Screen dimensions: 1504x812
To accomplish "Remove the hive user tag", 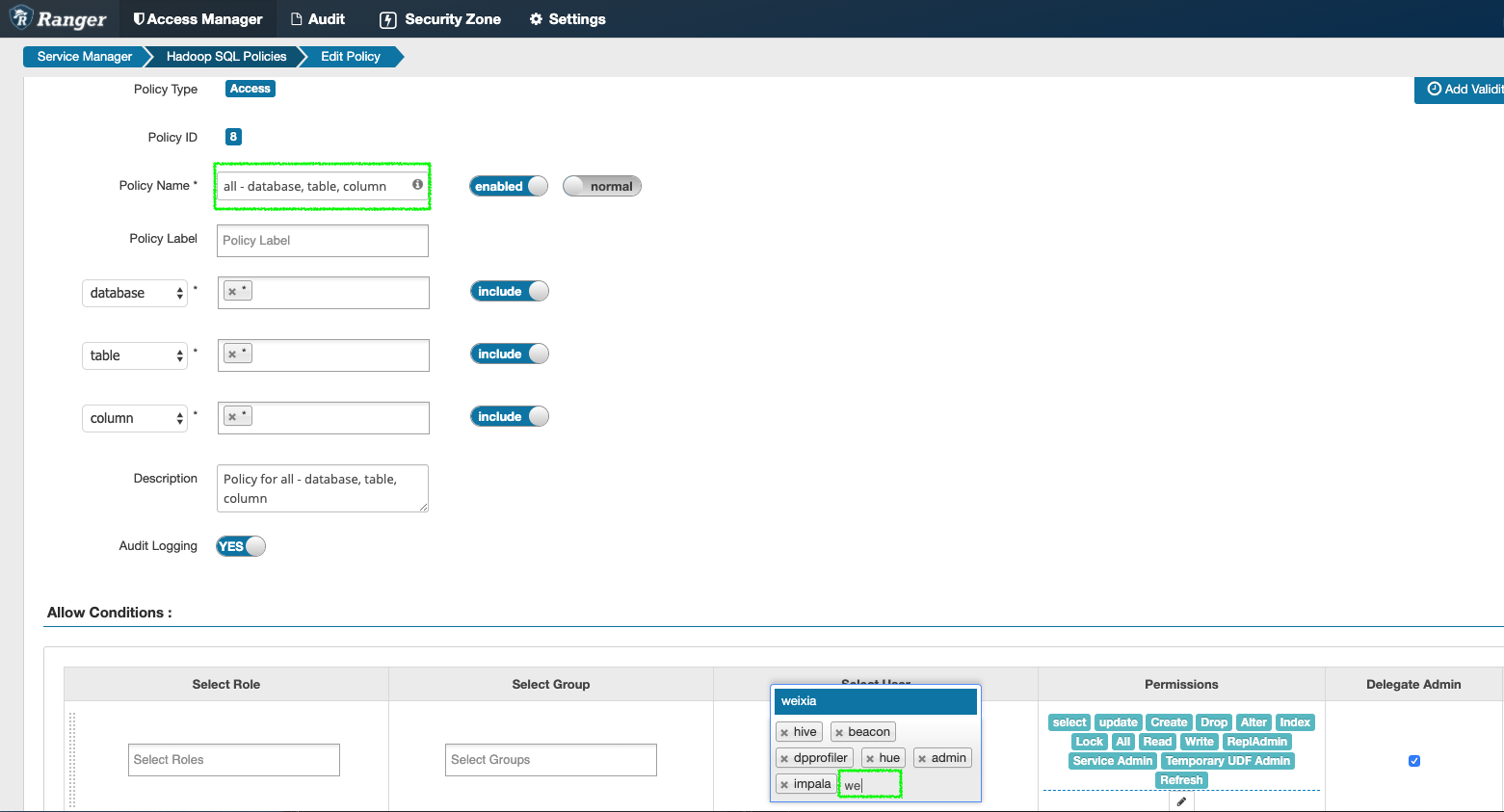I will (x=784, y=733).
